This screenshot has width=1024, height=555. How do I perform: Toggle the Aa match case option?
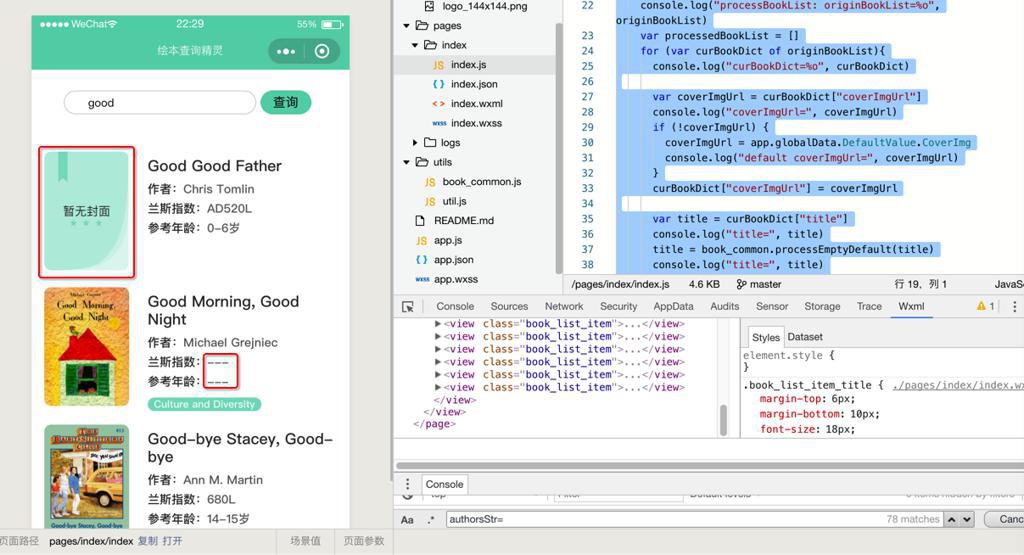407,520
